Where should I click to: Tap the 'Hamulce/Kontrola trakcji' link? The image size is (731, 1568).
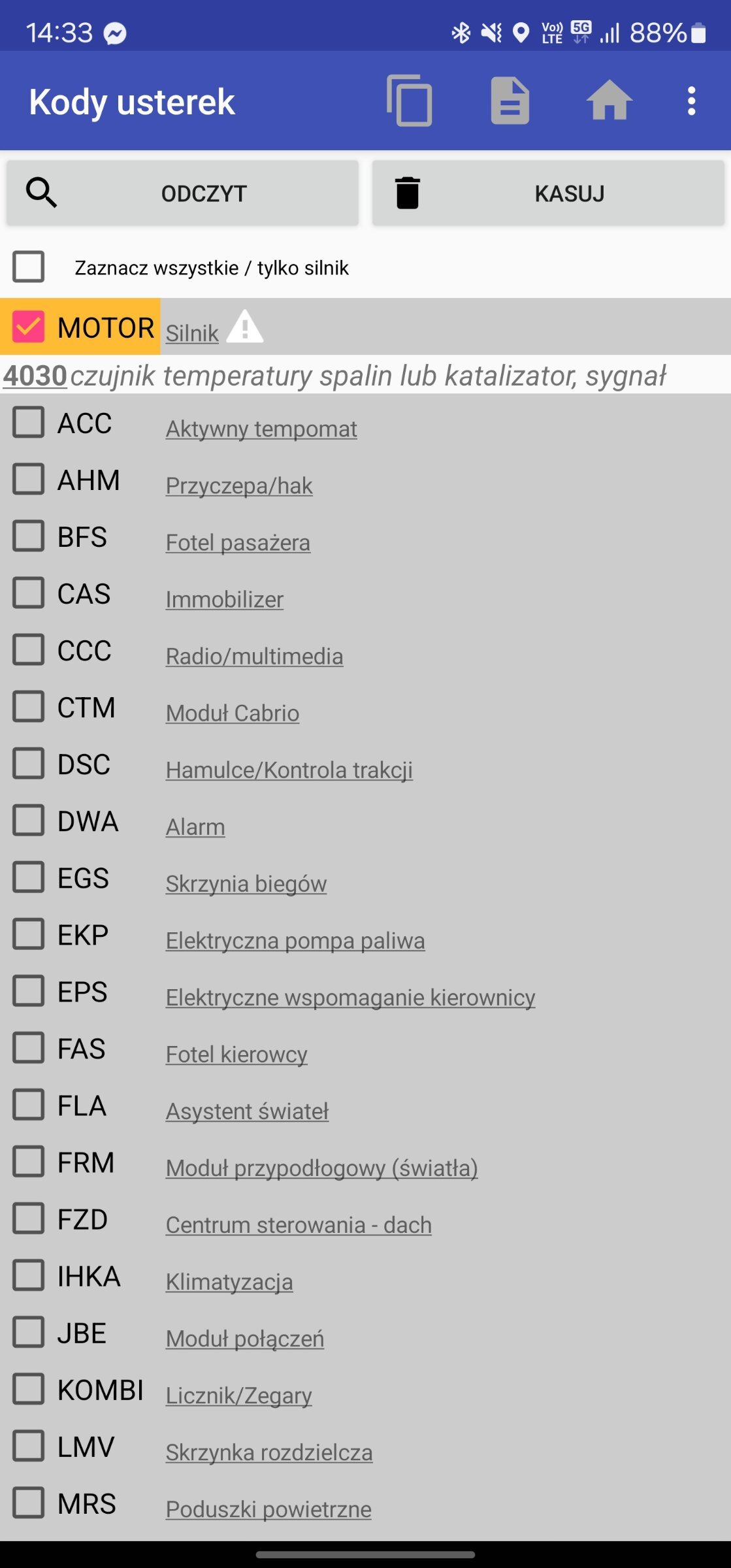[x=289, y=770]
